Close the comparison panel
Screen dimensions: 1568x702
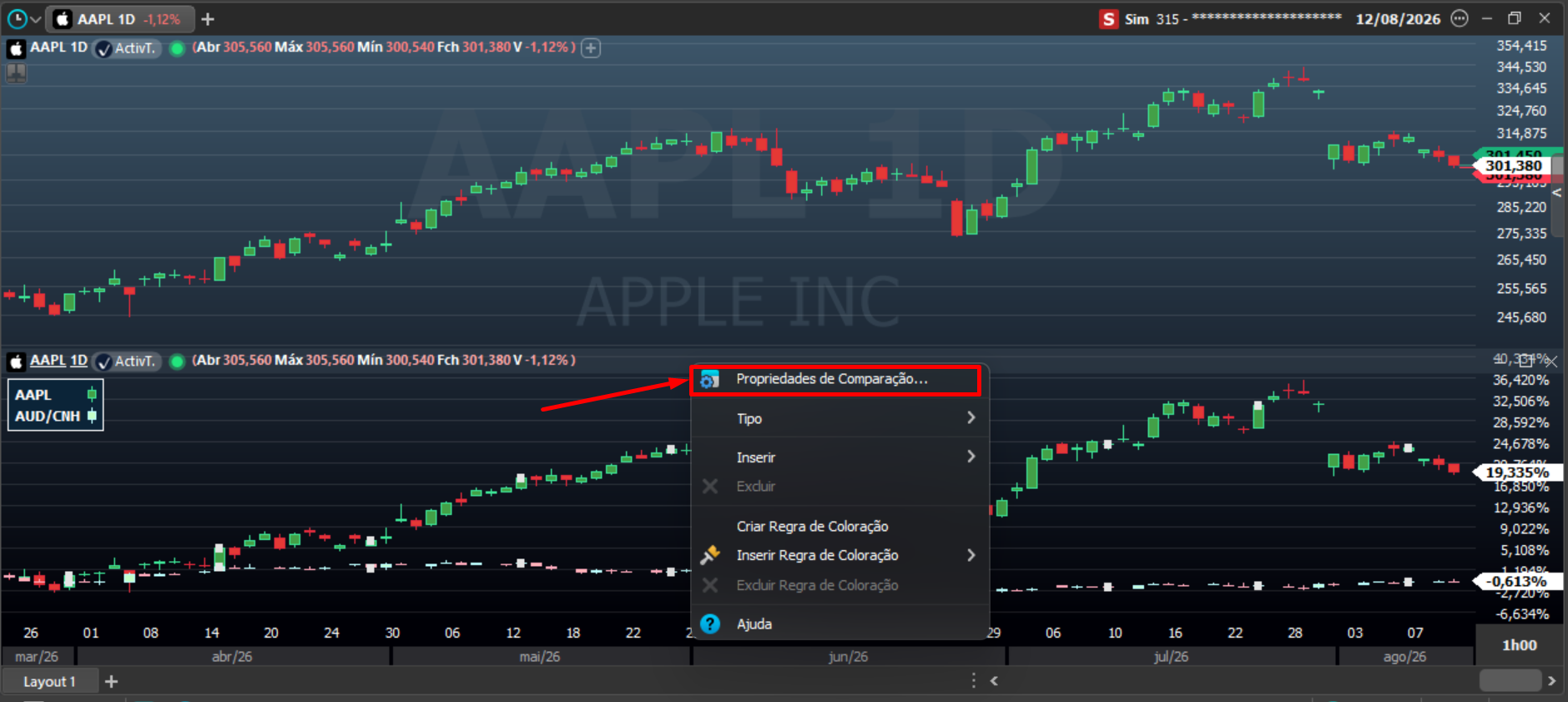point(1550,361)
